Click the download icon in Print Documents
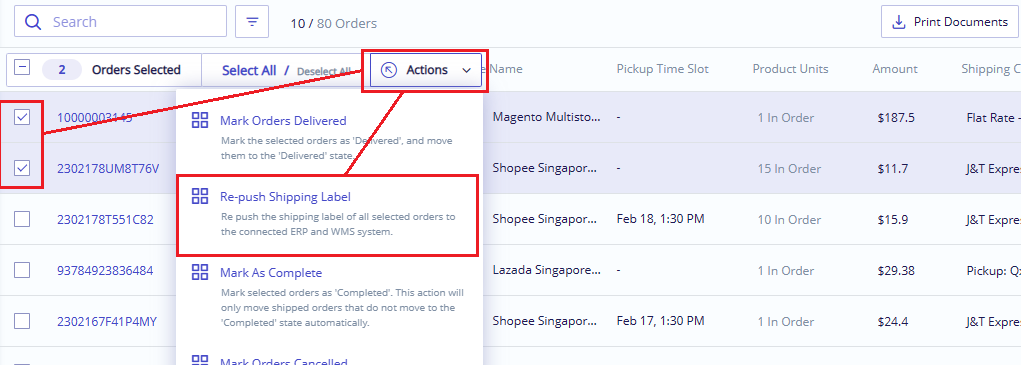This screenshot has height=365, width=1021. pyautogui.click(x=899, y=22)
